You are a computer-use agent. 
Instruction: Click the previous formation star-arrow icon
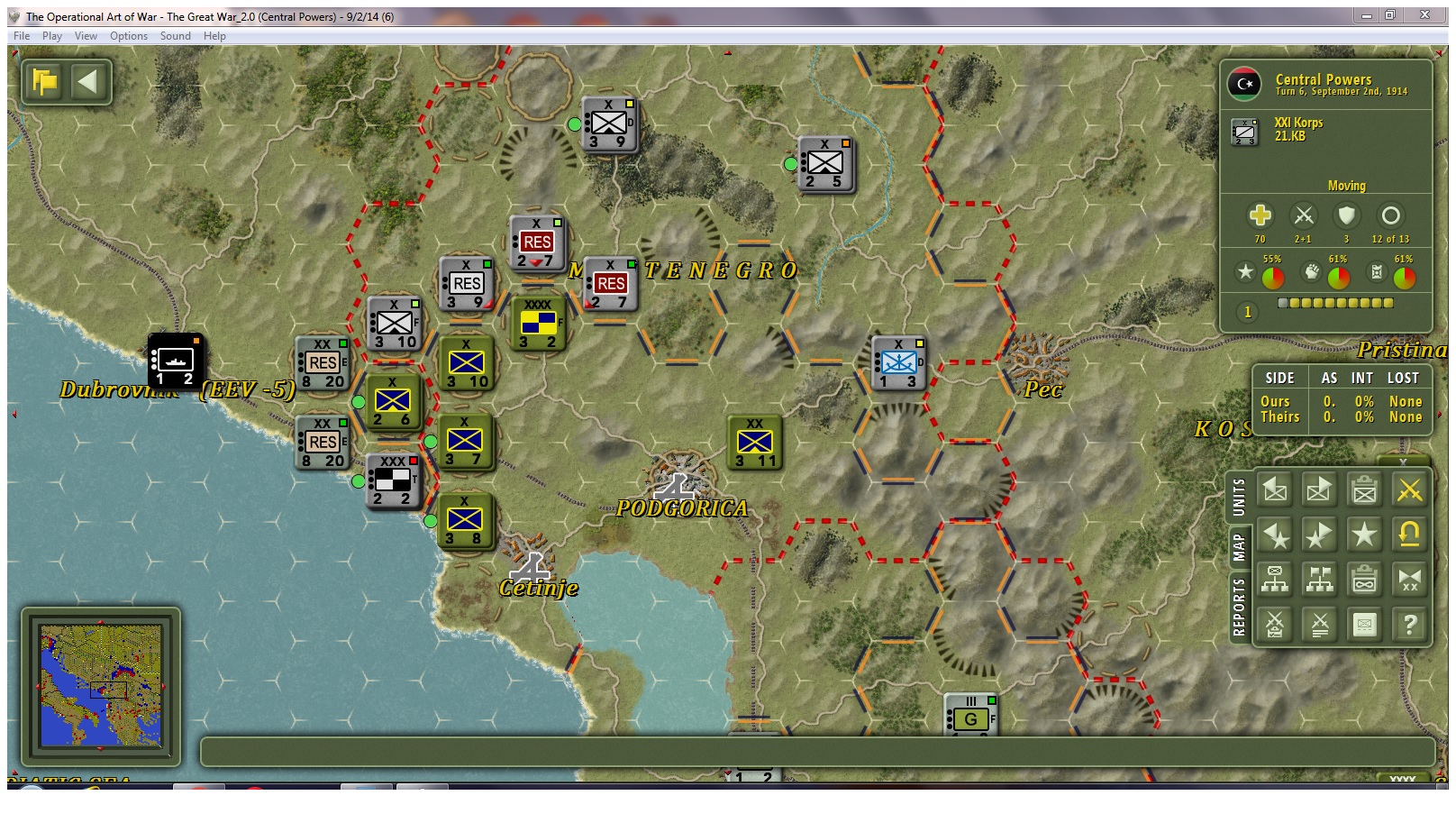(x=1275, y=535)
